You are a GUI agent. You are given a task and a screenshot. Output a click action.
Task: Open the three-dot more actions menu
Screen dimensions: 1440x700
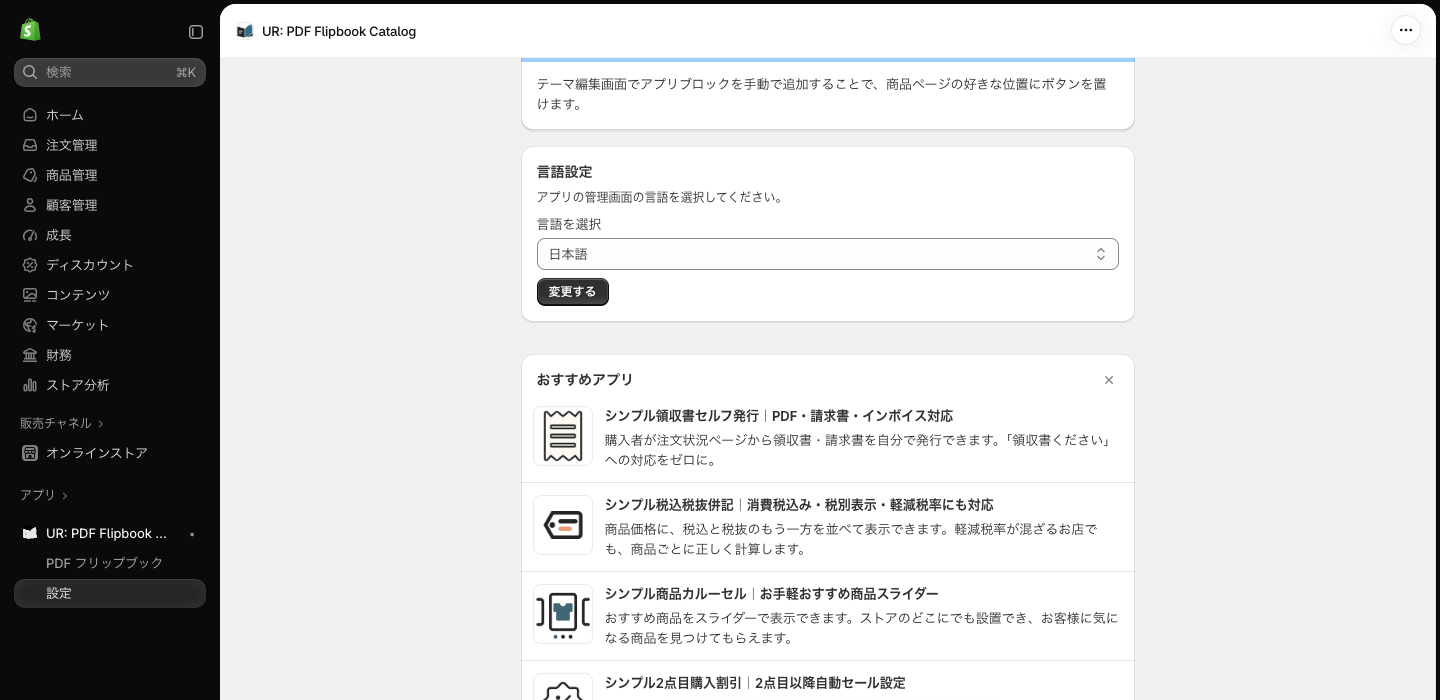(x=1406, y=30)
